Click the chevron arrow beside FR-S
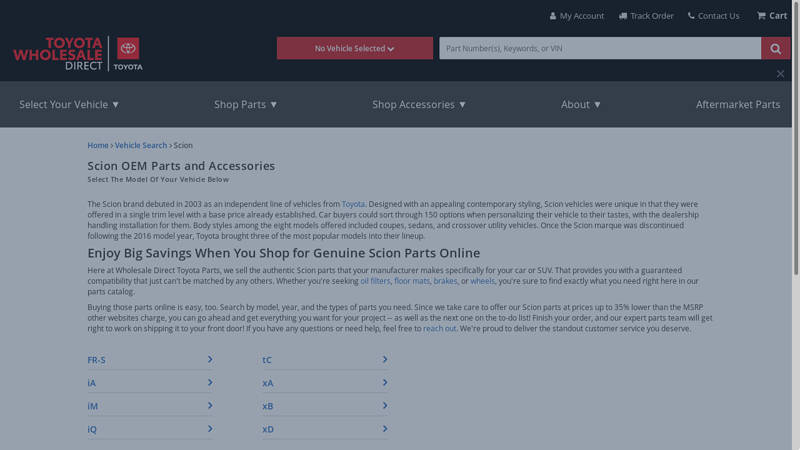The image size is (800, 450). (x=210, y=359)
